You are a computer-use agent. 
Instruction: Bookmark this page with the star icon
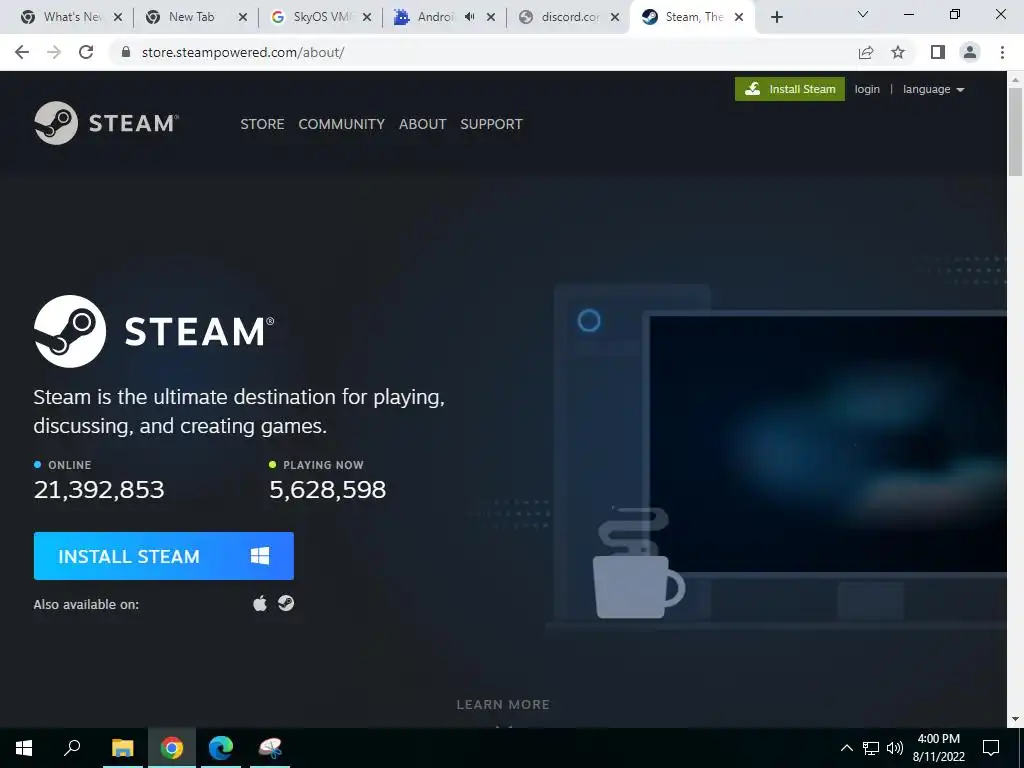(x=898, y=52)
